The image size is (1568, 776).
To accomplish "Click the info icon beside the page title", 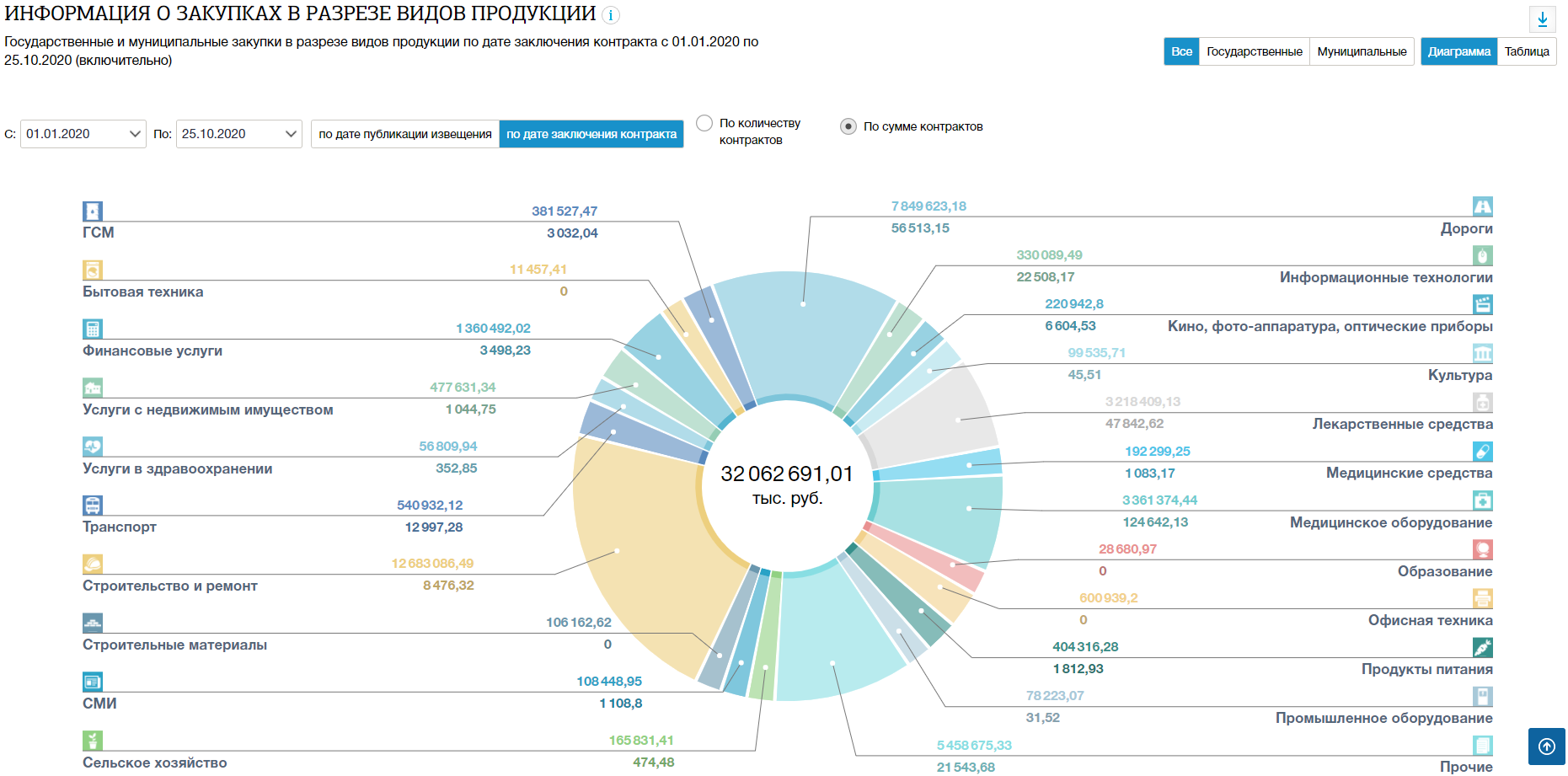I will (x=611, y=15).
